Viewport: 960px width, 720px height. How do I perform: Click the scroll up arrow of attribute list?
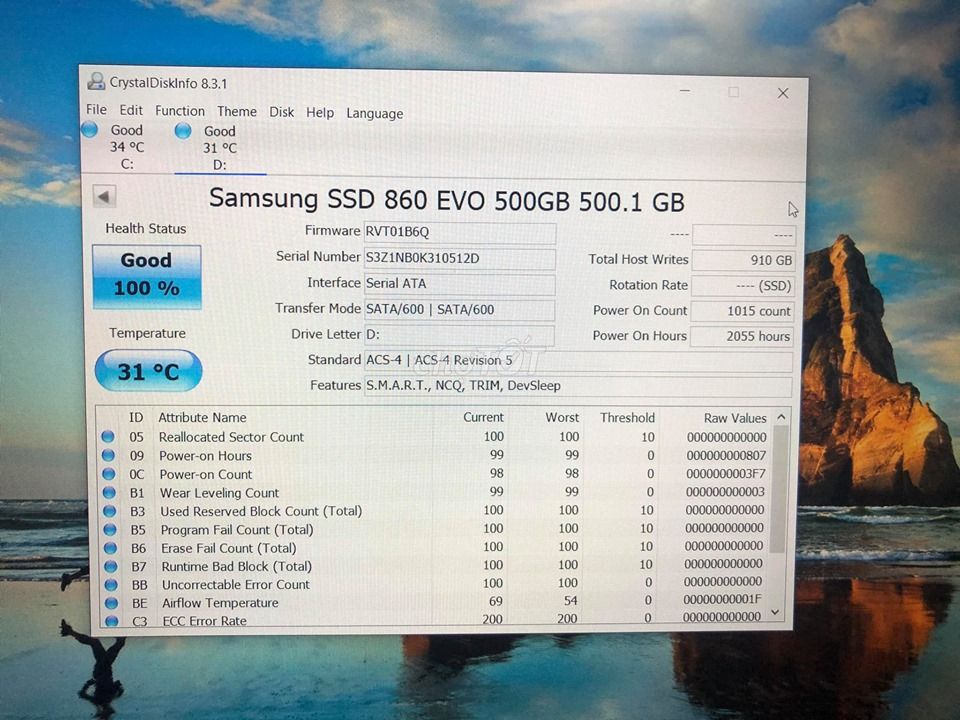[x=781, y=417]
